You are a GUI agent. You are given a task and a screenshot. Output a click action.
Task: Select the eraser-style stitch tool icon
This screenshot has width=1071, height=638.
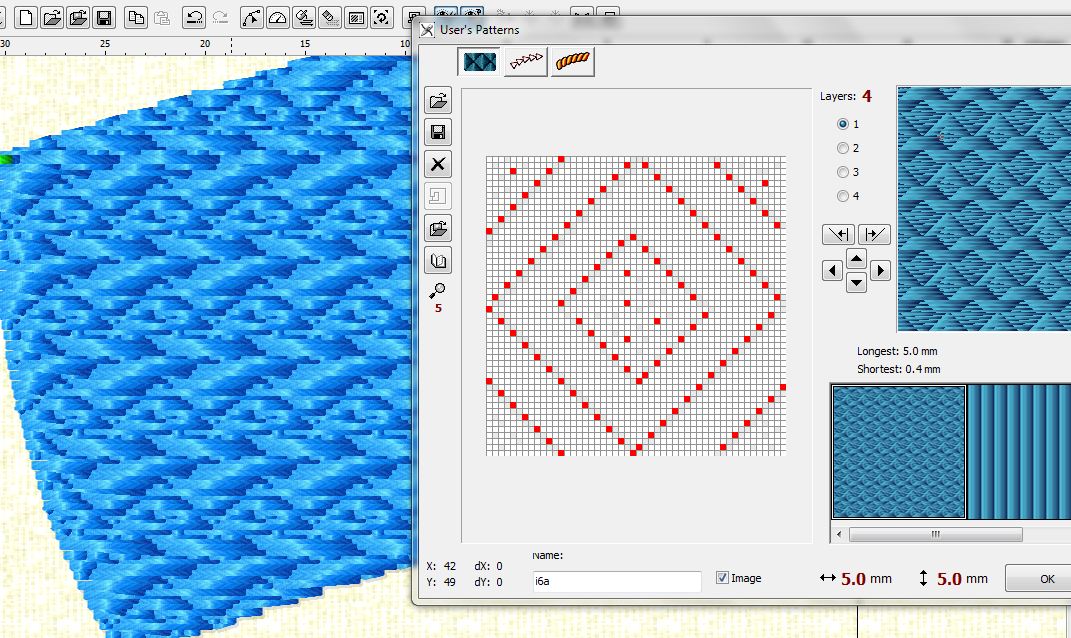(330, 17)
